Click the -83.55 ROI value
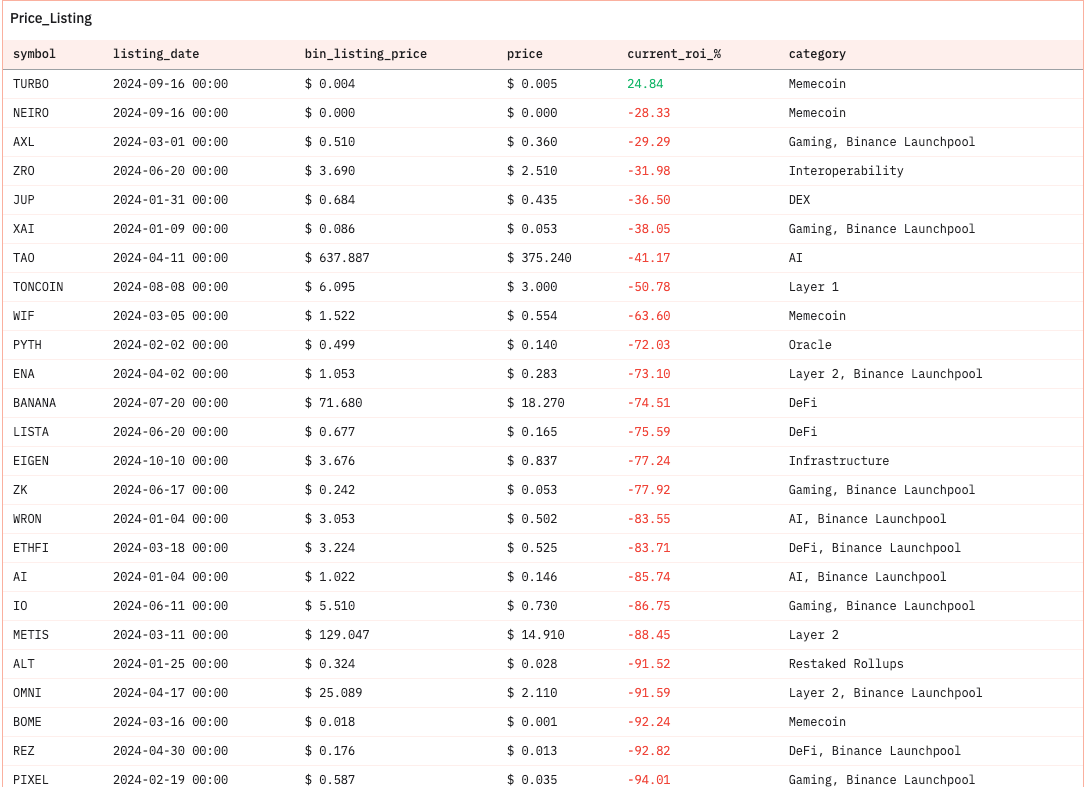 648,519
